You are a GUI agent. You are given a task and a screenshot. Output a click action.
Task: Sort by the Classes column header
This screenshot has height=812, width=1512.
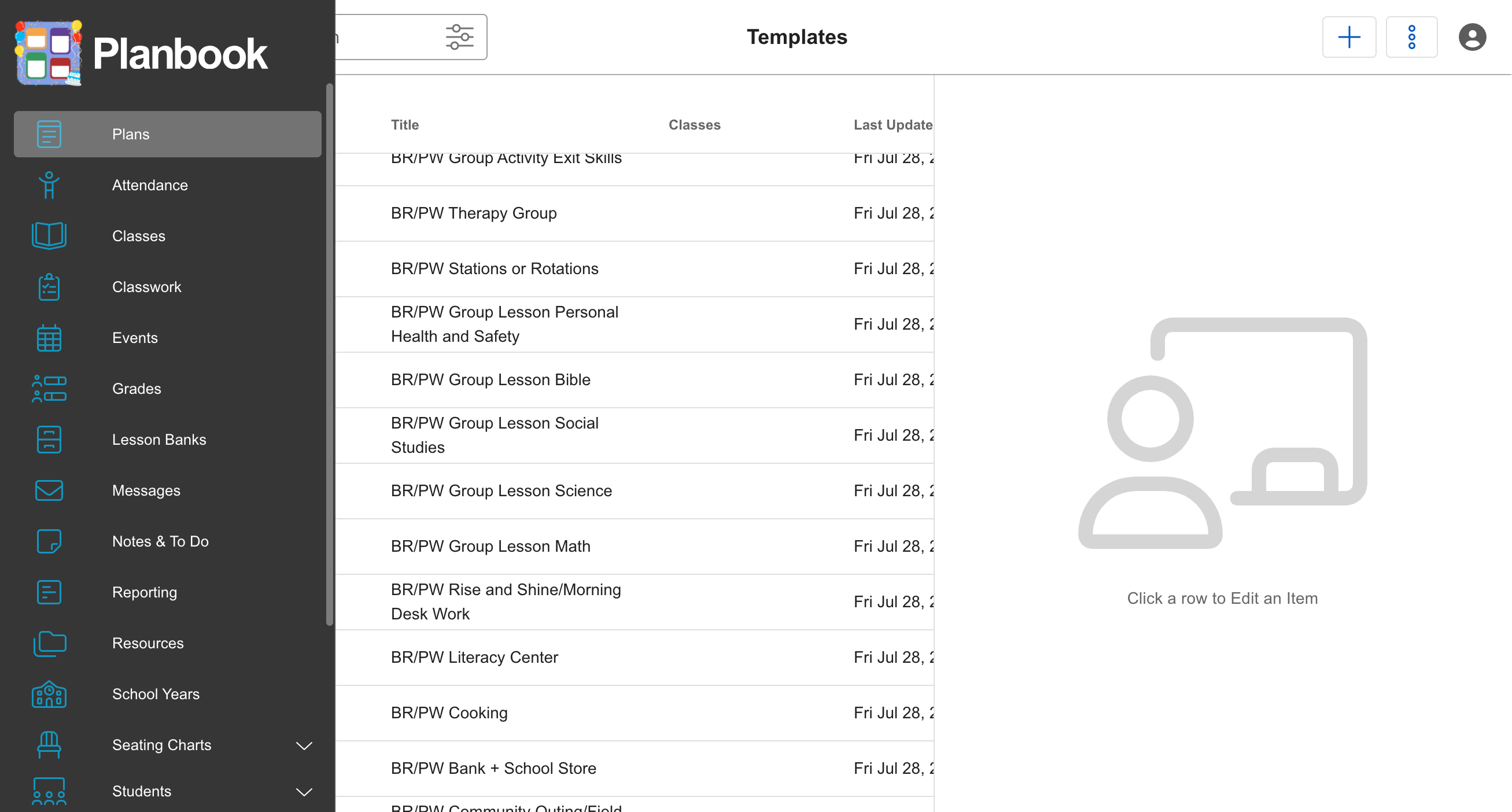(x=694, y=125)
